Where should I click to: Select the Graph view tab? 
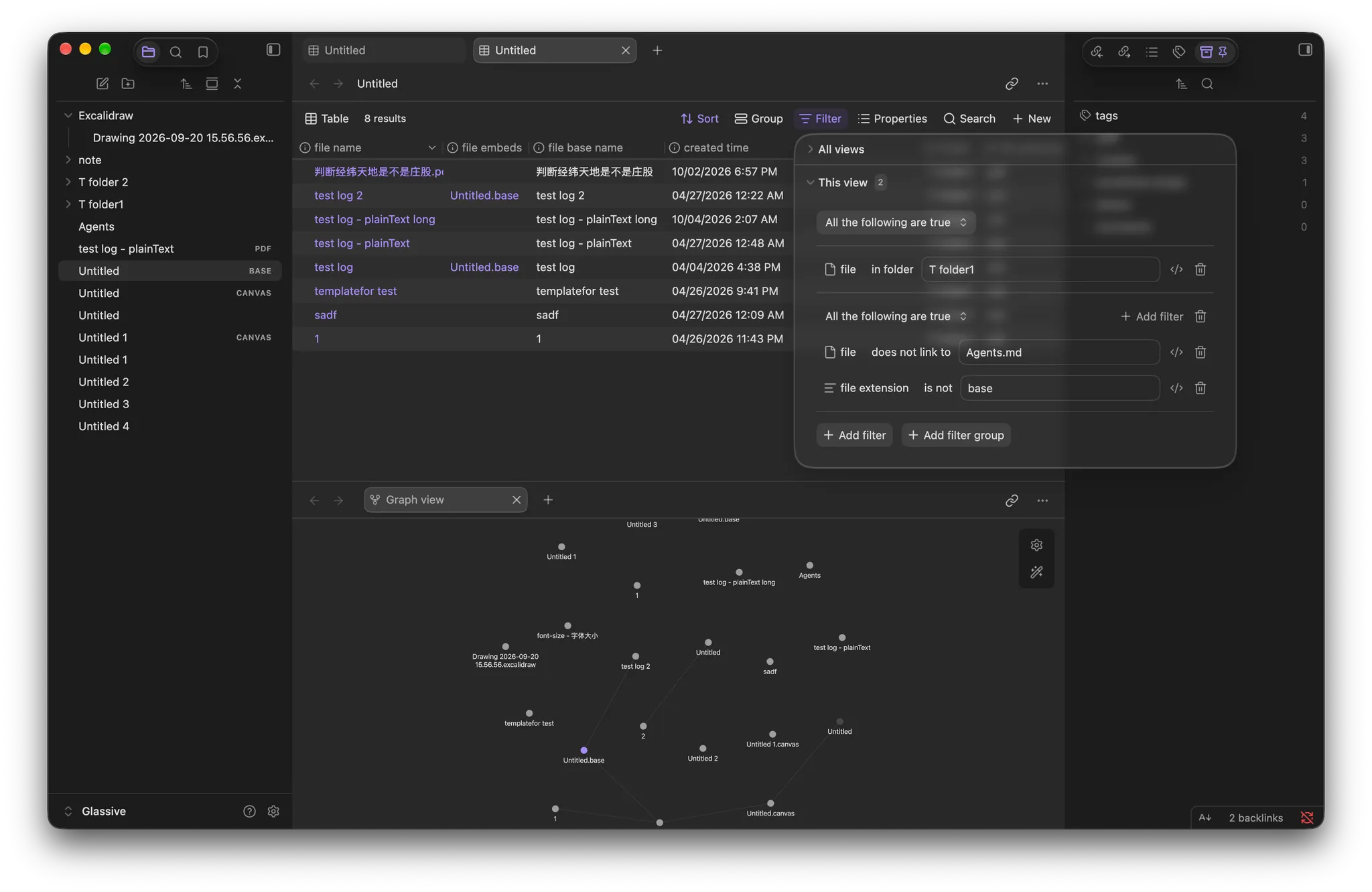445,500
